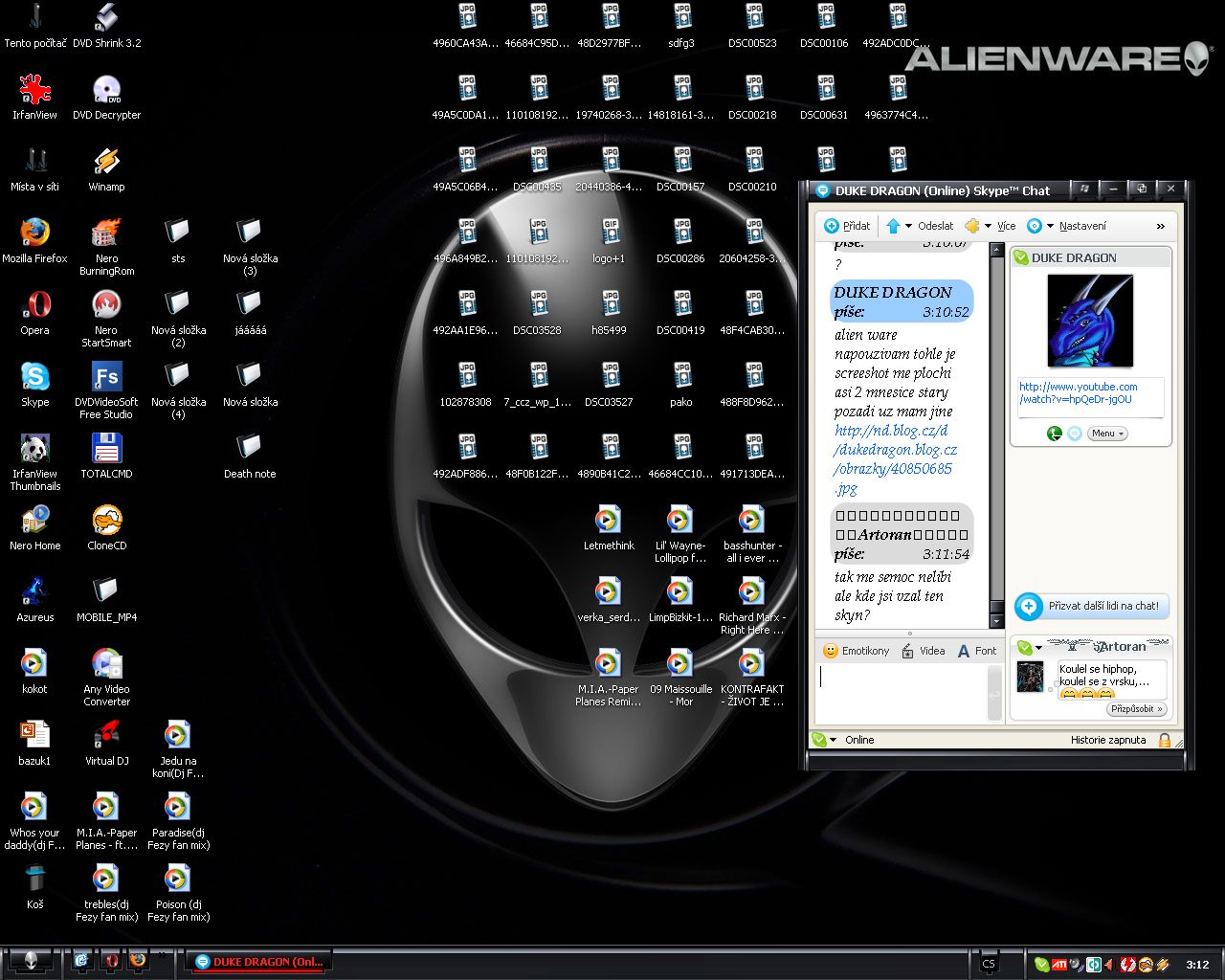Select the DVDVideoSoft Free Studio icon
Viewport: 1225px width, 980px height.
(x=106, y=390)
